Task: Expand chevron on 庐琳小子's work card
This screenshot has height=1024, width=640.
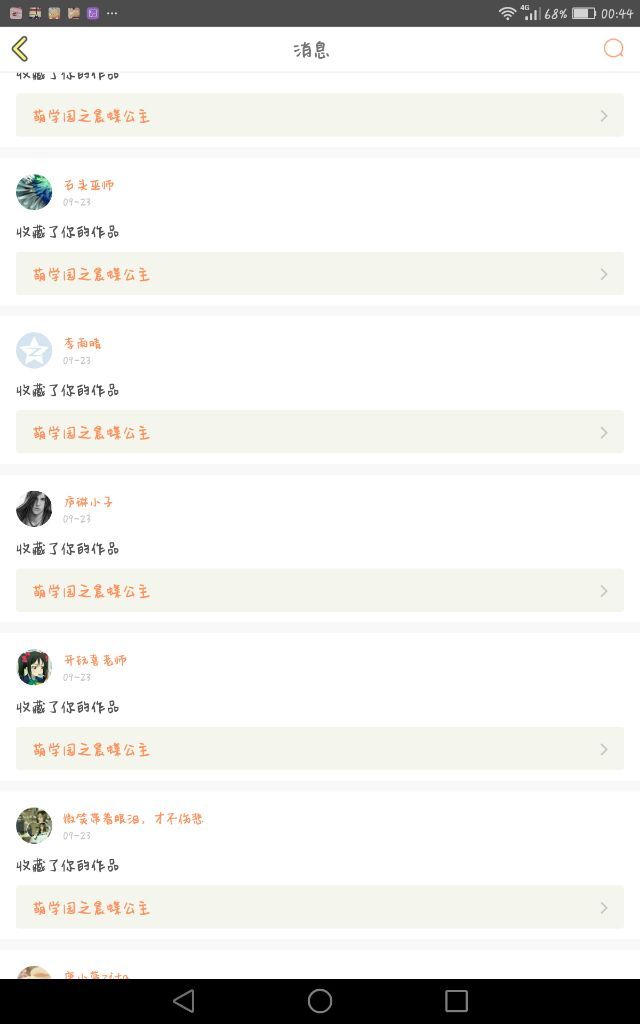Action: pos(604,591)
